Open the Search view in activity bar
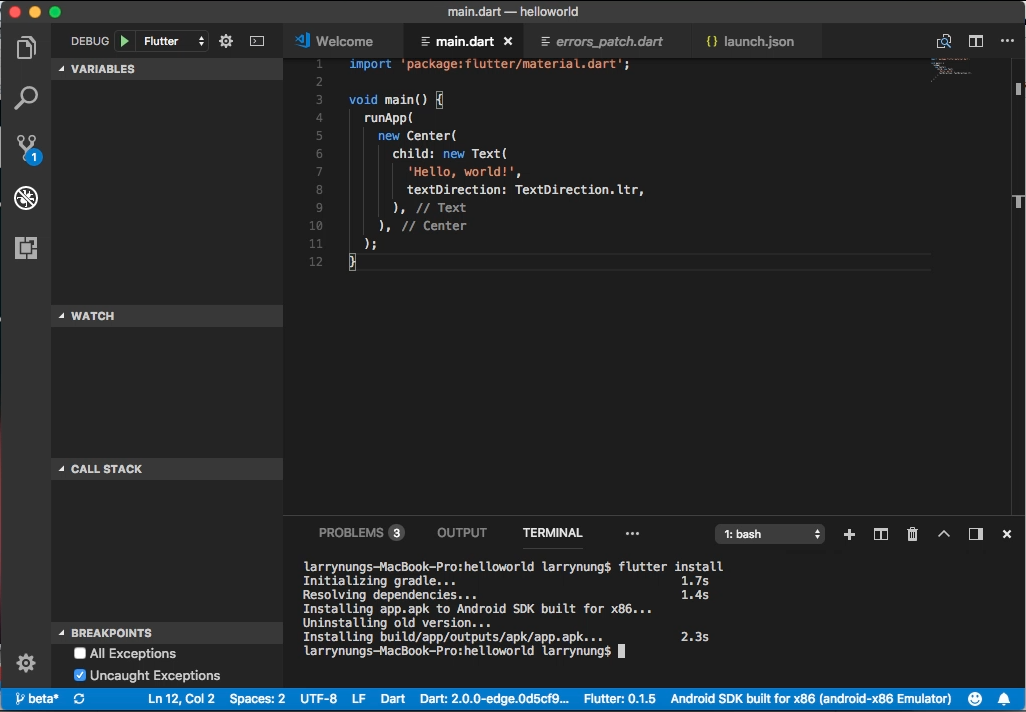 pyautogui.click(x=26, y=98)
